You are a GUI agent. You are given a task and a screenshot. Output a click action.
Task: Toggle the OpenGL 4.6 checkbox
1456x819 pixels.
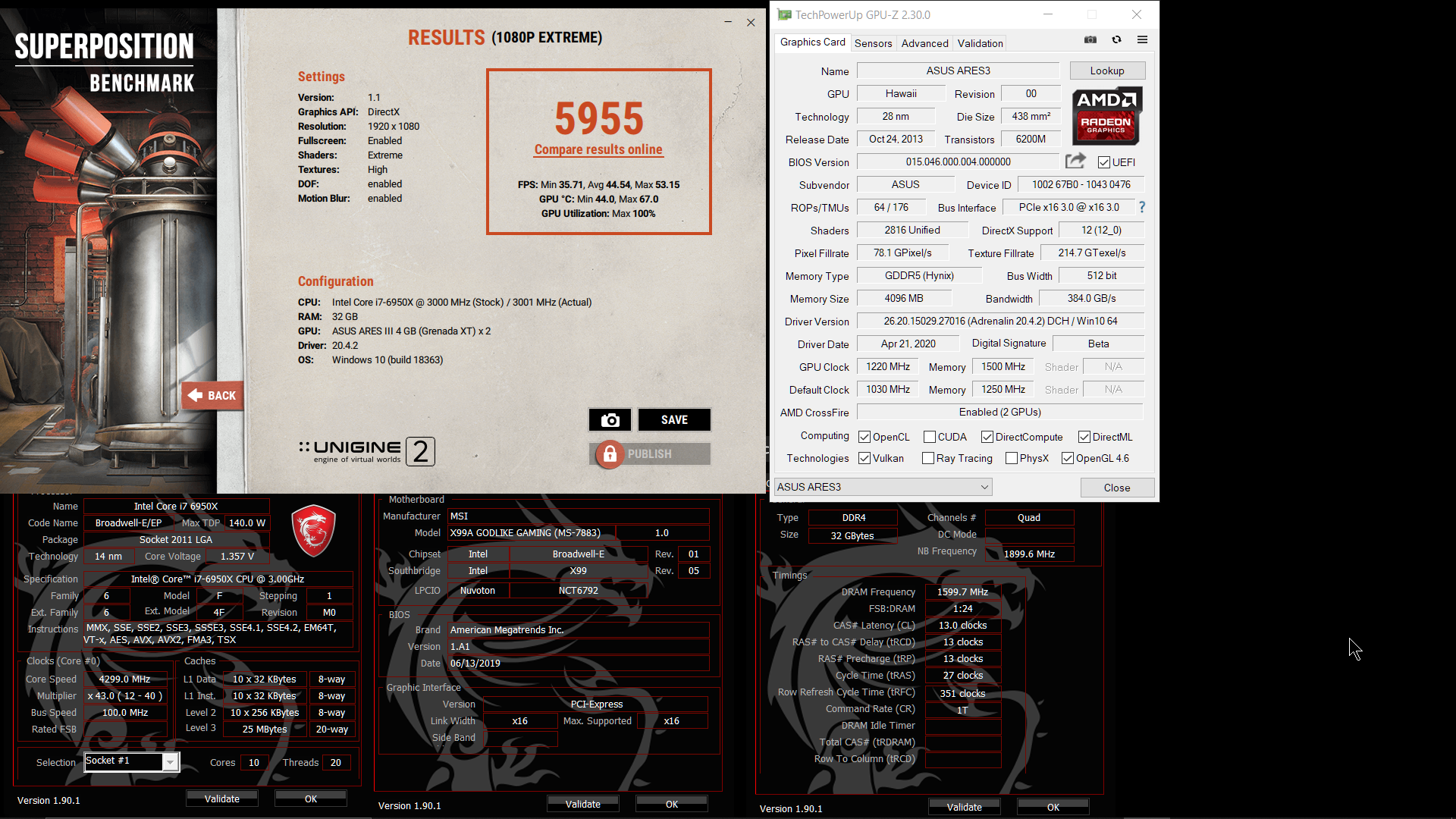tap(1068, 458)
